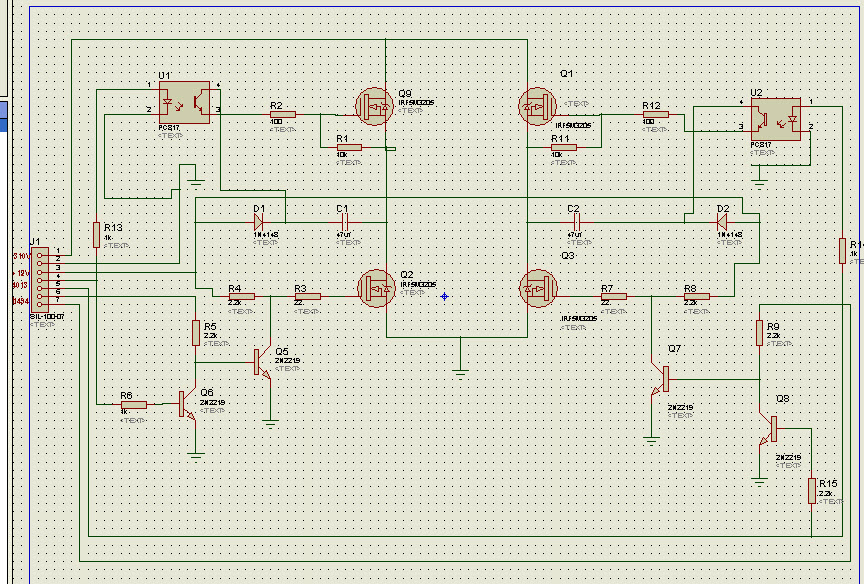Pick the Q5 transistor symbol
Image resolution: width=864 pixels, height=584 pixels.
click(262, 362)
